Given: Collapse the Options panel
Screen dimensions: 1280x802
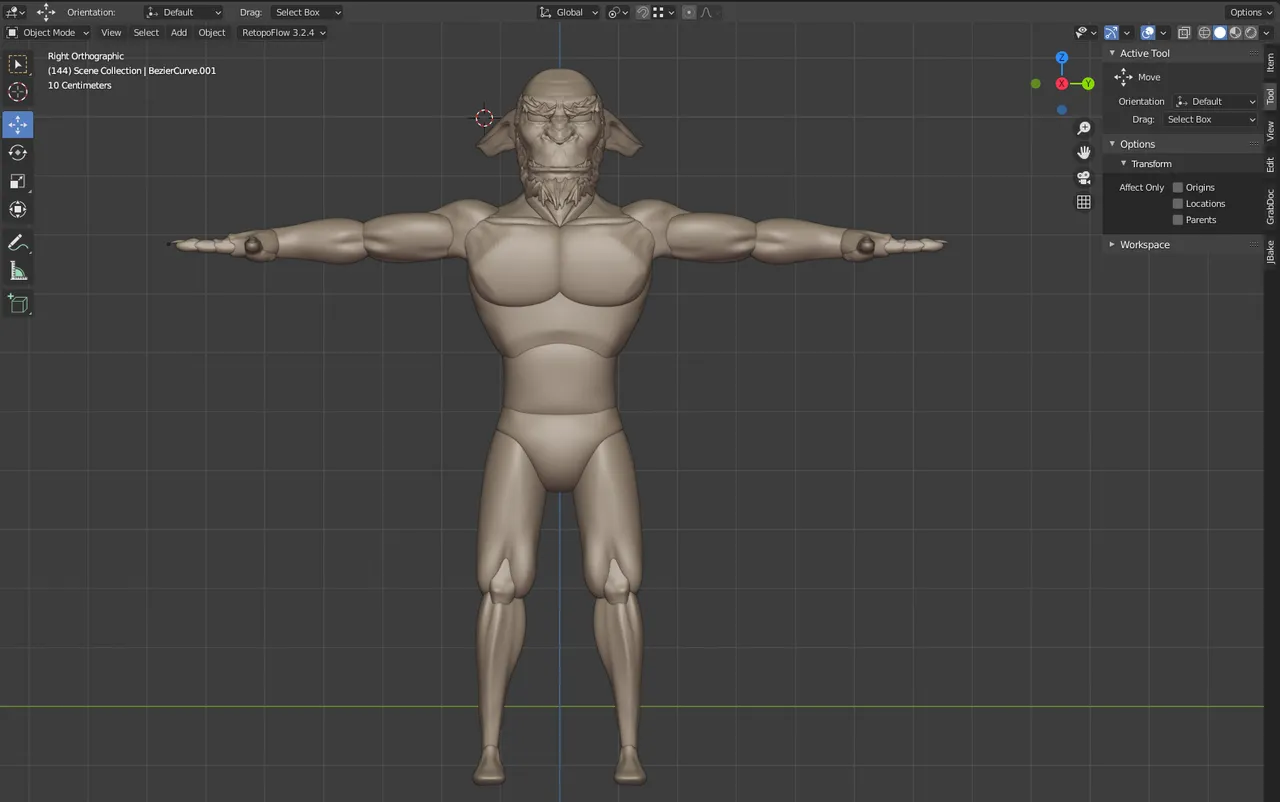Looking at the screenshot, I should [1112, 144].
